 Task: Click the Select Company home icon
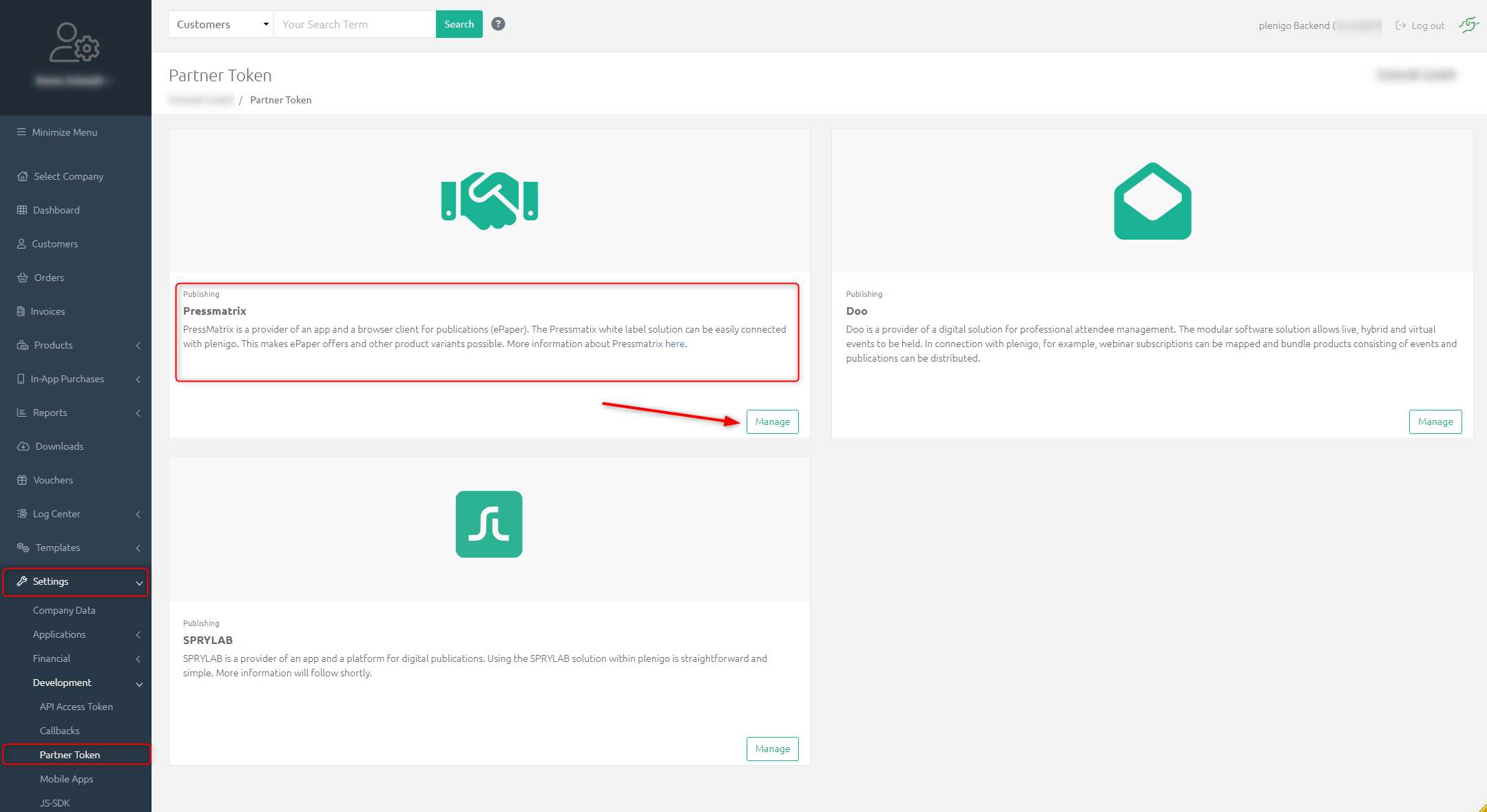[22, 176]
